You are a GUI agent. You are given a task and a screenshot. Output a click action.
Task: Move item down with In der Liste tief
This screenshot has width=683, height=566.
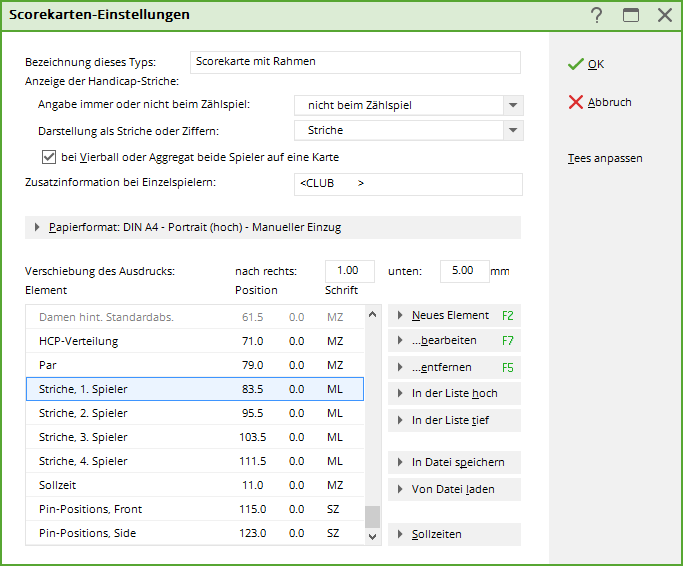(453, 420)
